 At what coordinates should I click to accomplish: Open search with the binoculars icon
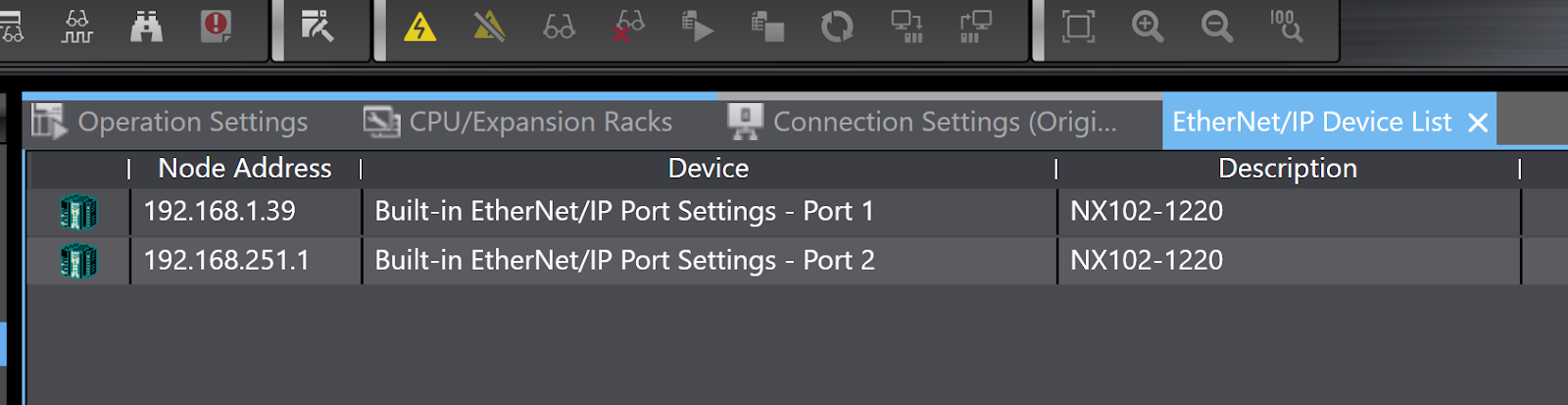[x=147, y=26]
